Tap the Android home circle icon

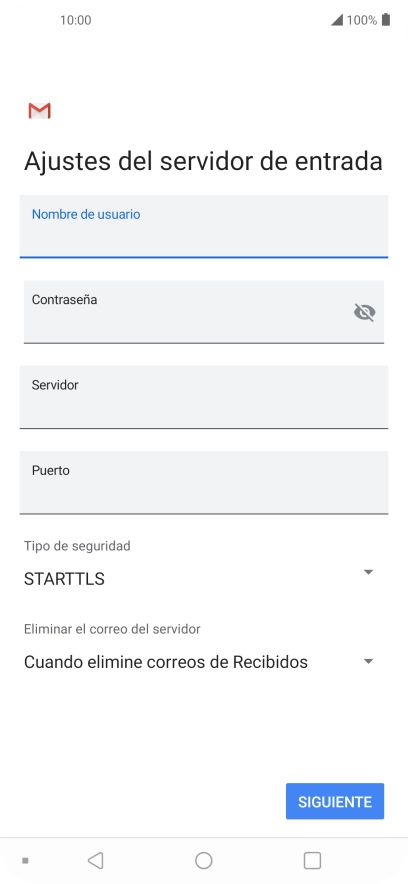pos(203,860)
